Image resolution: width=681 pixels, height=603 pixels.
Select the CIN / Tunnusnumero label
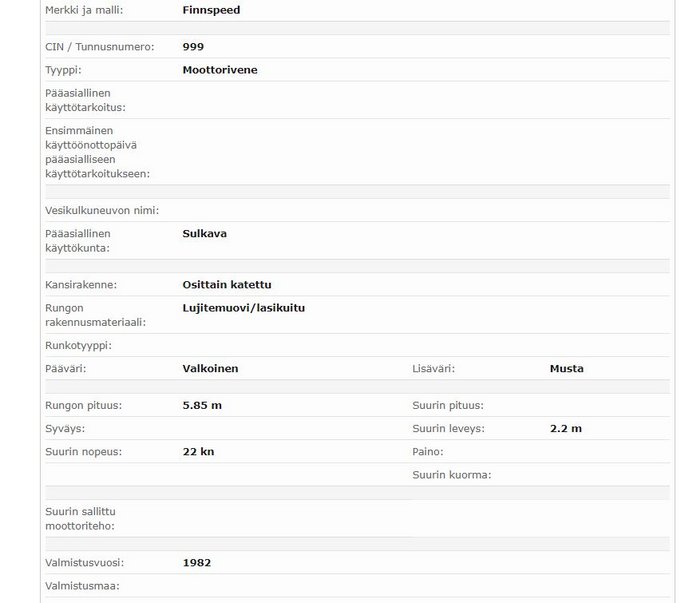click(100, 47)
